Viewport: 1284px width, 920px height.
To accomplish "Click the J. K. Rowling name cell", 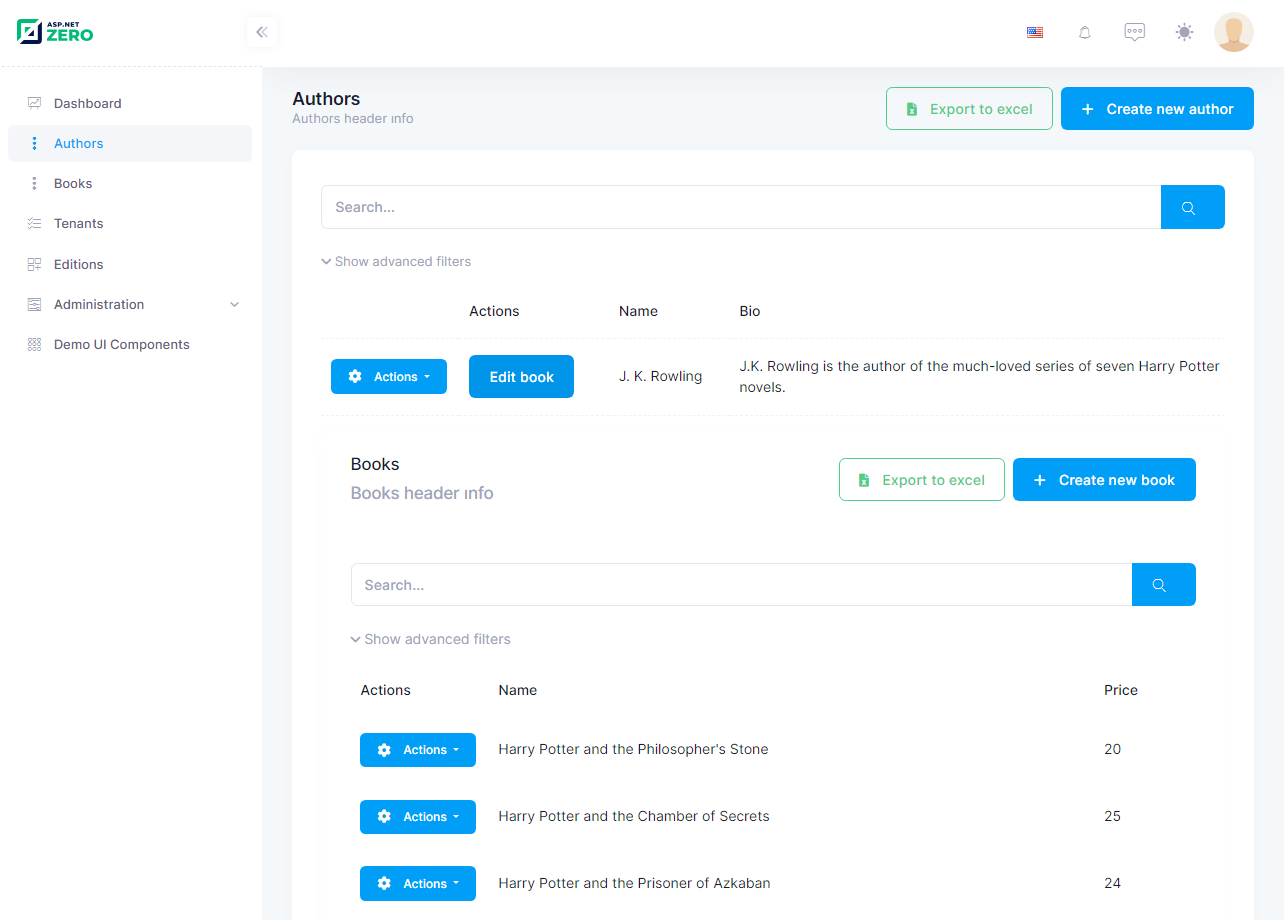I will click(x=660, y=377).
